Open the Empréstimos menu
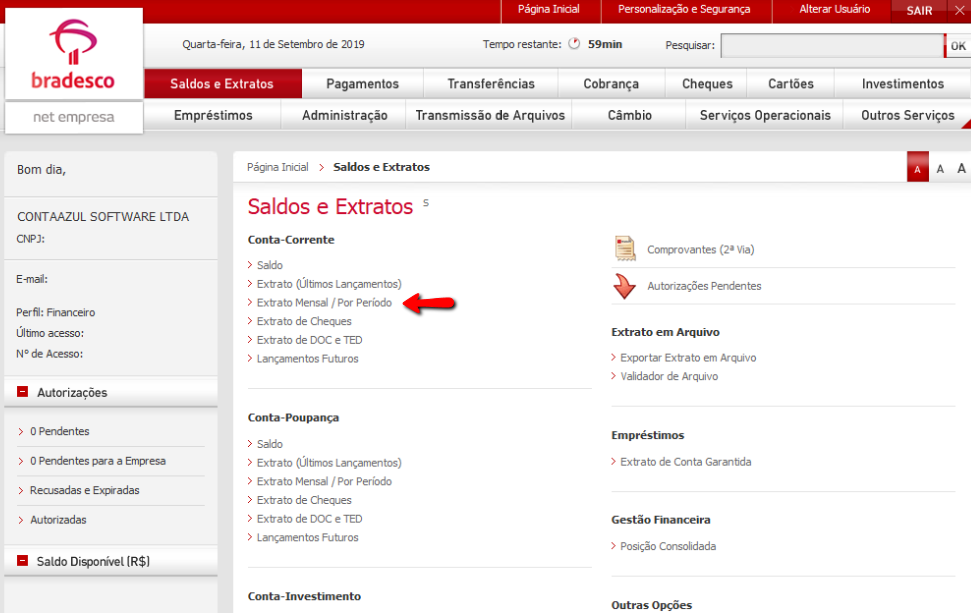 (x=213, y=115)
